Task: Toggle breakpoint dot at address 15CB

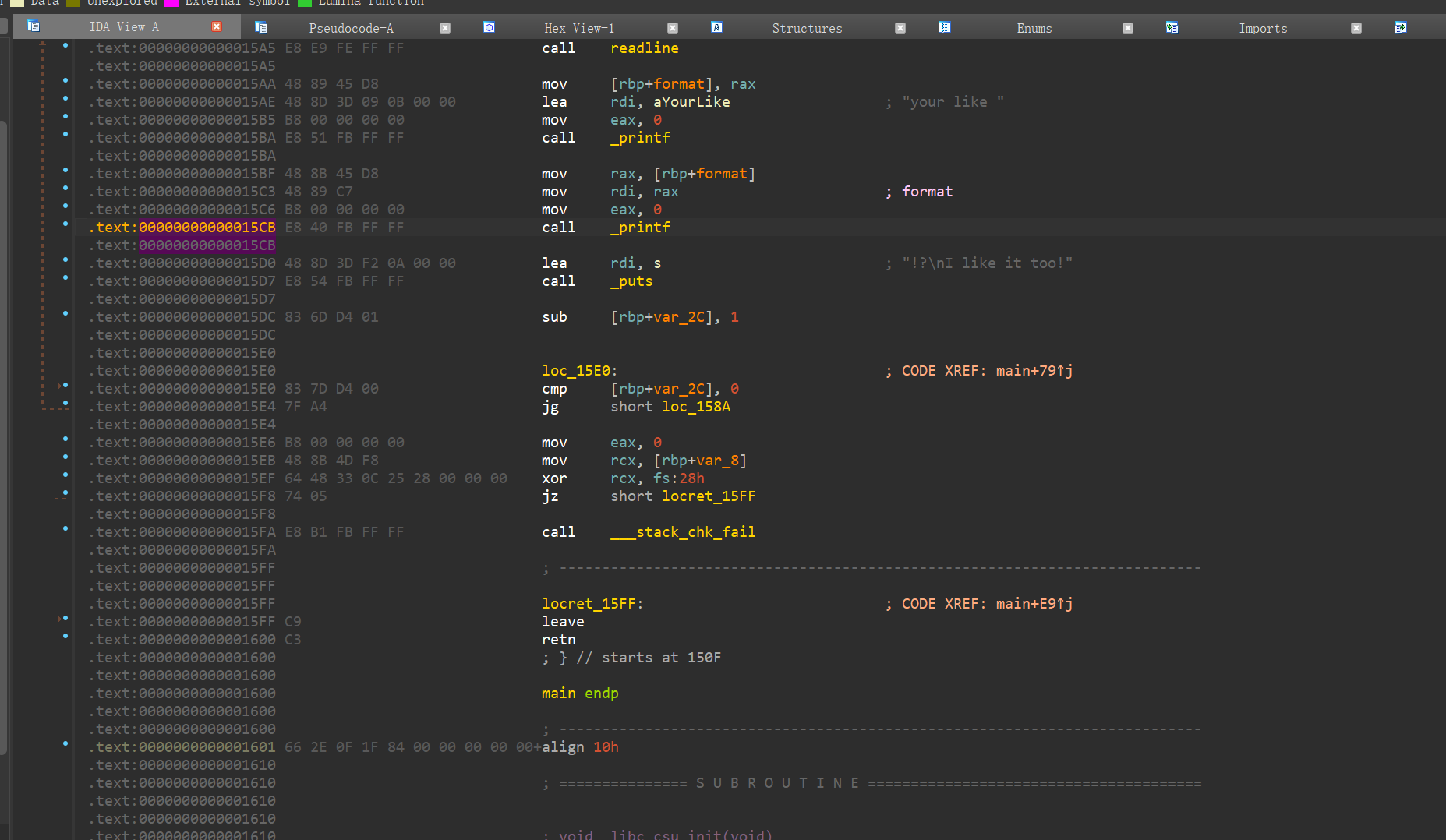Action: pyautogui.click(x=65, y=224)
